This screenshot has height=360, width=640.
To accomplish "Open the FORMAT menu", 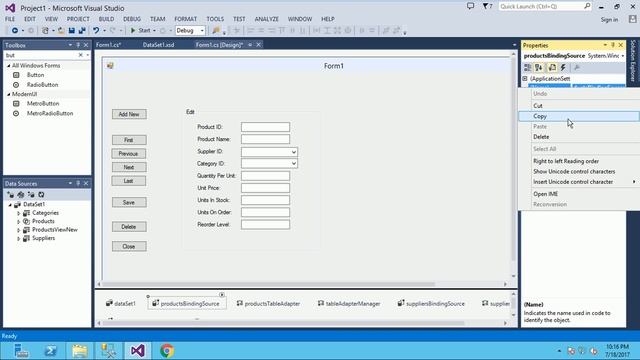I will pyautogui.click(x=185, y=19).
